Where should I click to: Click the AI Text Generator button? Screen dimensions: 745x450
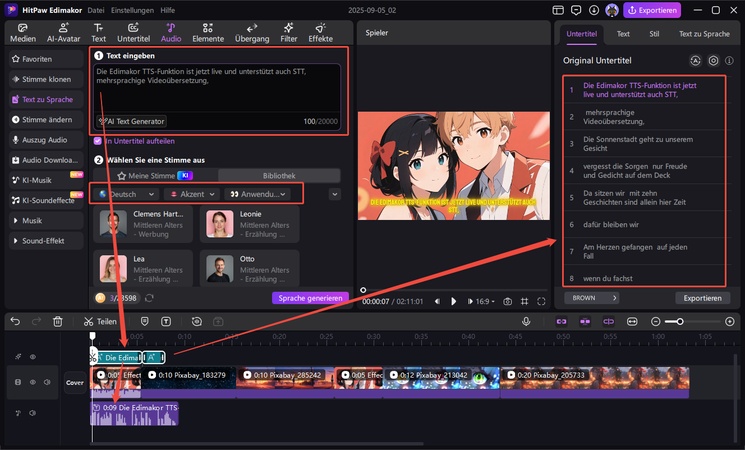coord(132,121)
